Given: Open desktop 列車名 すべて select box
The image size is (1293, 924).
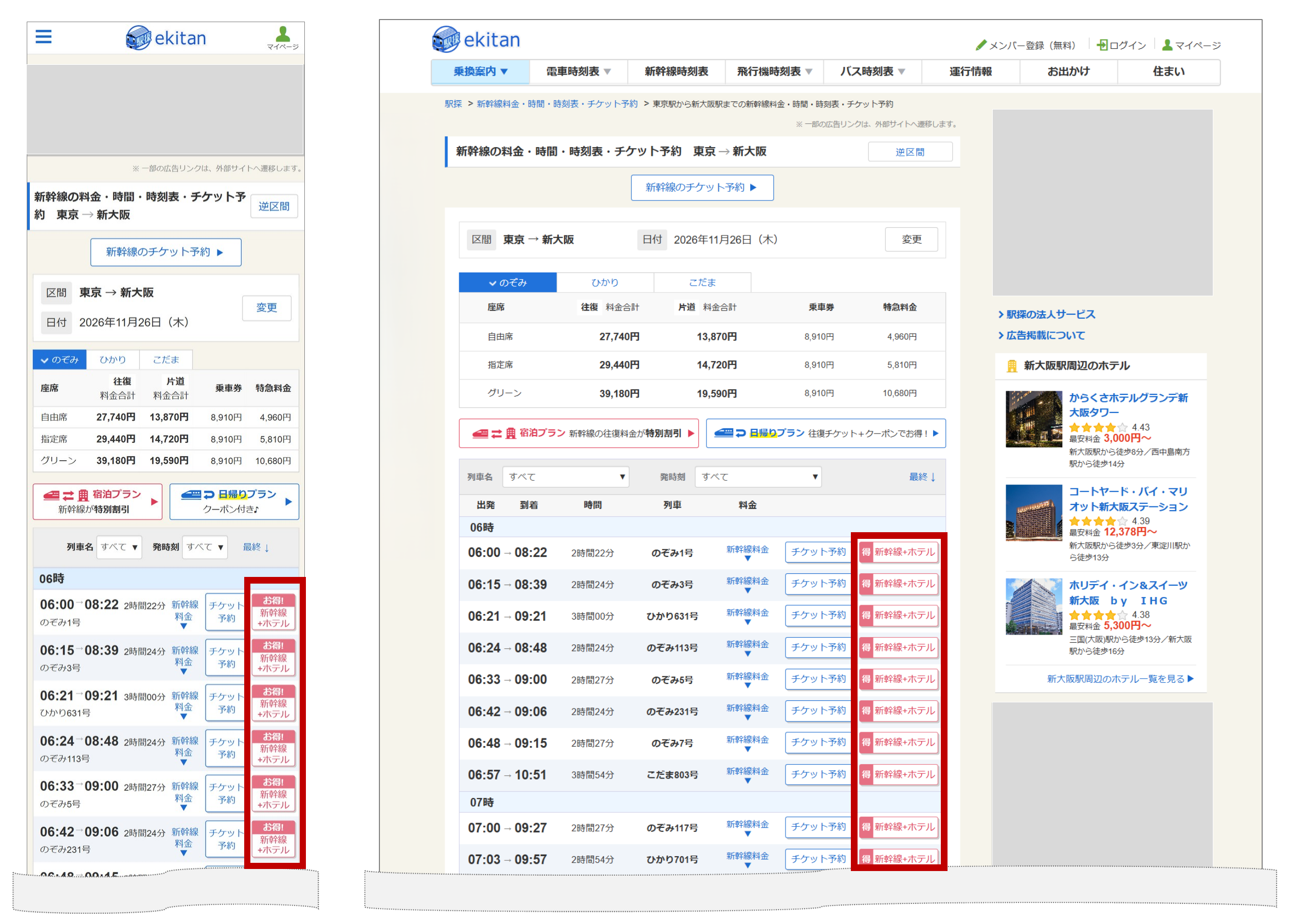Looking at the screenshot, I should [x=566, y=477].
